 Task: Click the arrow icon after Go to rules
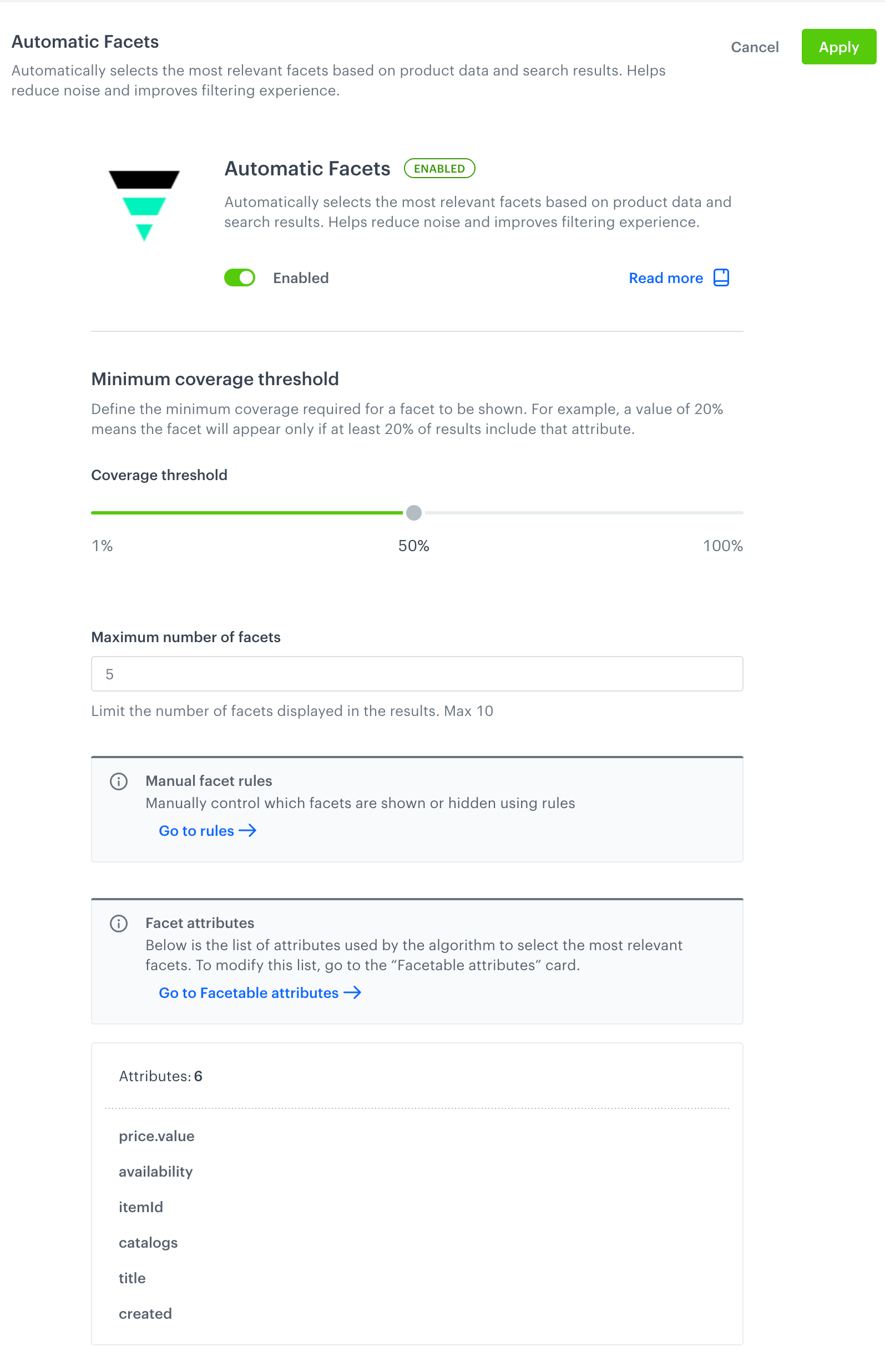coord(247,830)
